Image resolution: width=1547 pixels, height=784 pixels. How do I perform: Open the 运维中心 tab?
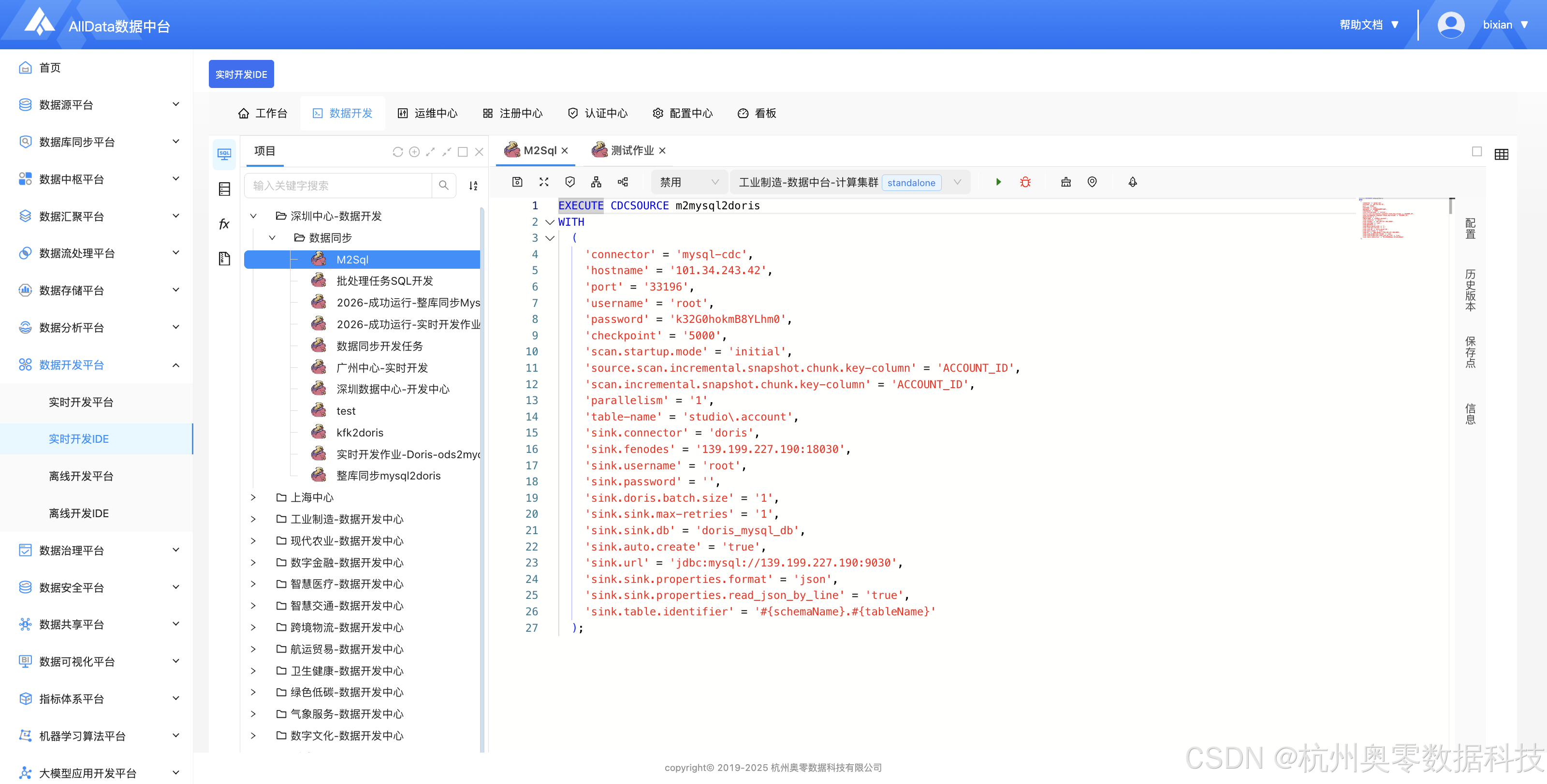427,114
